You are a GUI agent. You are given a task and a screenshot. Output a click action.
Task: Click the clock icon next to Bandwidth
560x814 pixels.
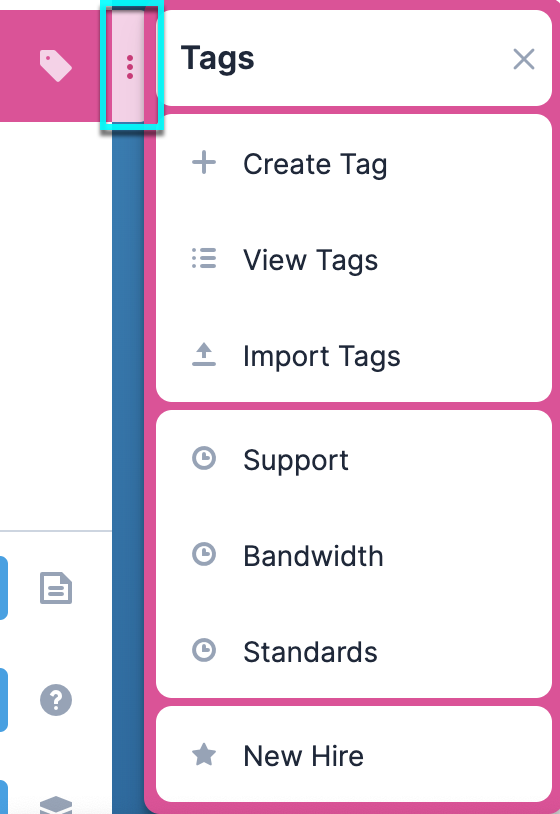point(204,554)
